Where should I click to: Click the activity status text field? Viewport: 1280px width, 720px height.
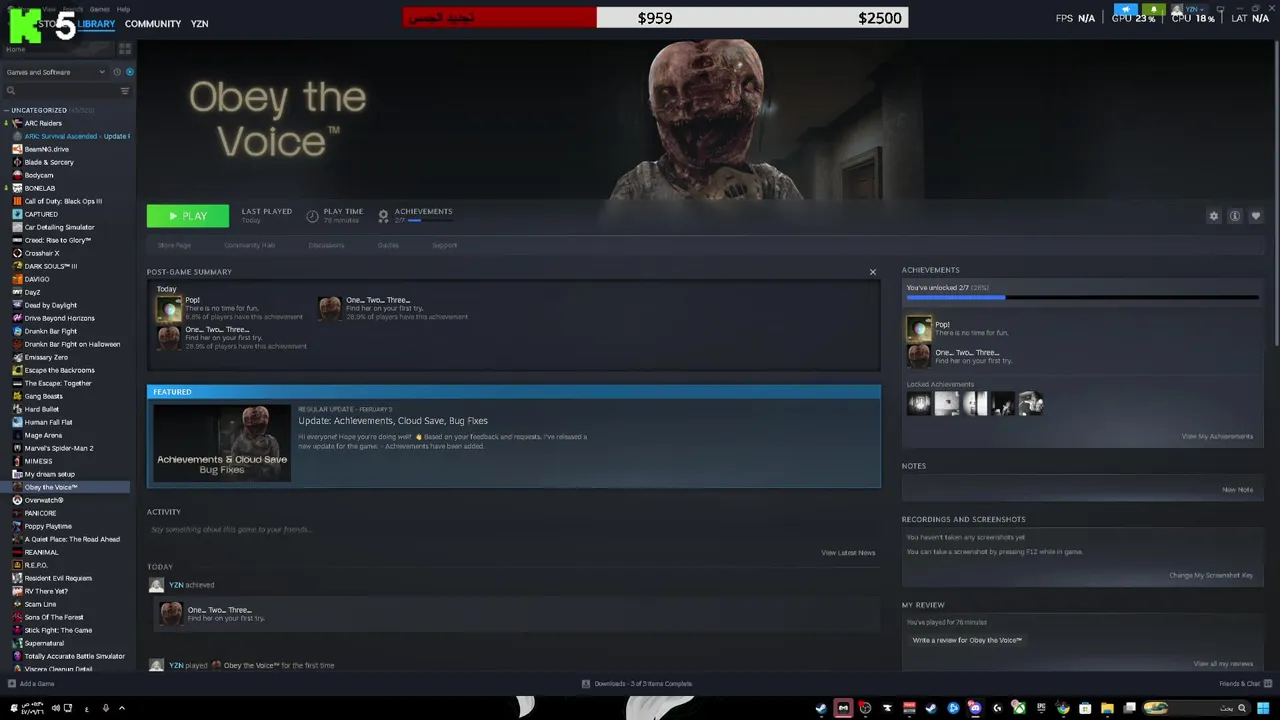512,530
